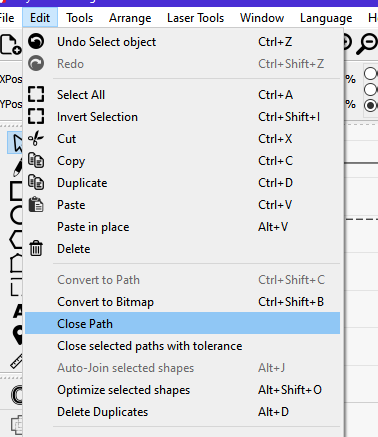The width and height of the screenshot is (378, 437).
Task: Select Optimize selected shapes entry
Action: click(183, 390)
